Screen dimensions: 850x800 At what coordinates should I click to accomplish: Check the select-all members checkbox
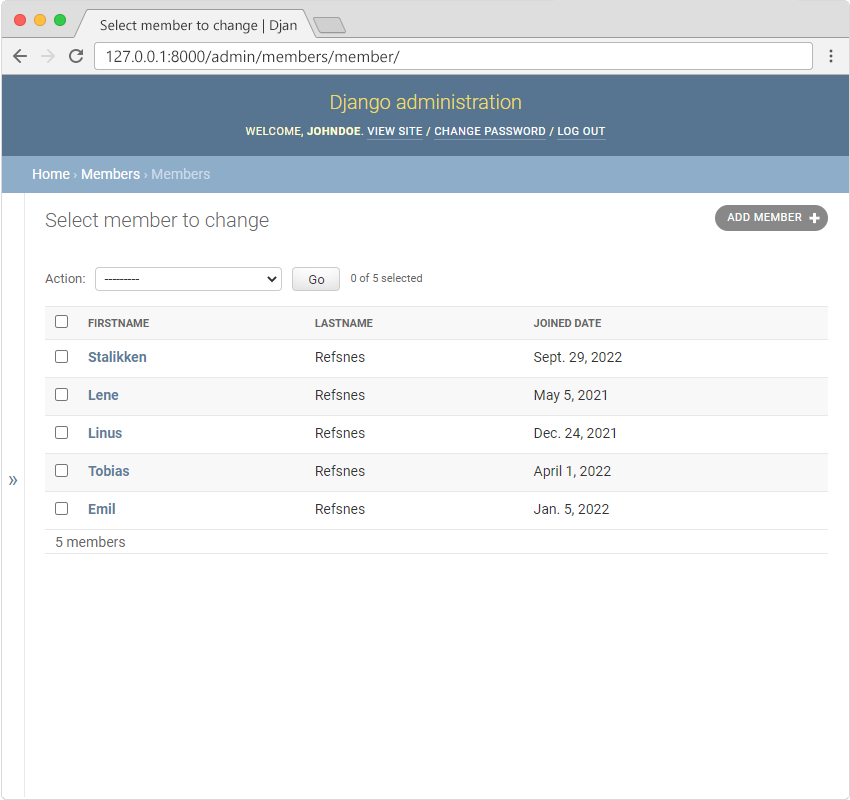[x=61, y=321]
